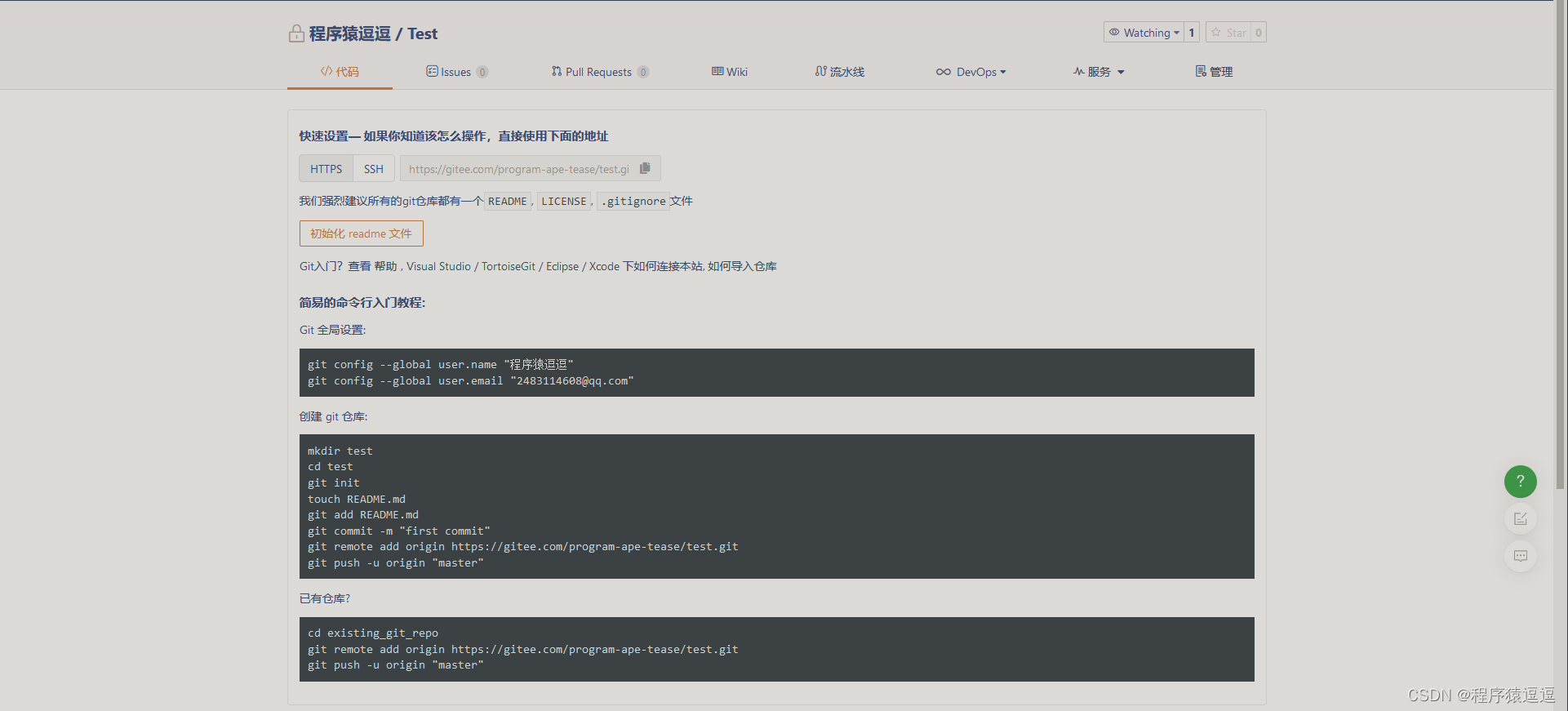1568x711 pixels.
Task: Click the README file link
Action: click(x=507, y=201)
